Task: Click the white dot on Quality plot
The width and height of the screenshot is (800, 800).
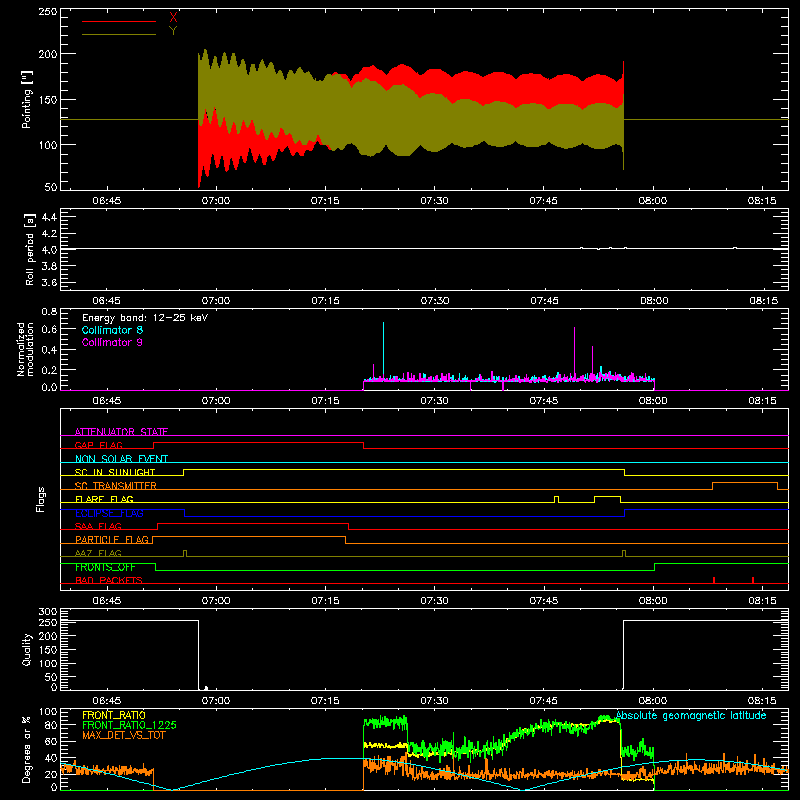Action: 206,688
